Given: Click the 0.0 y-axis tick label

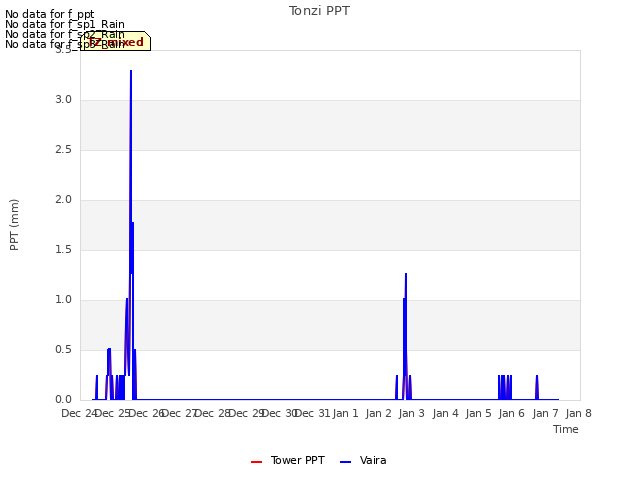Looking at the screenshot, I should [x=63, y=400].
